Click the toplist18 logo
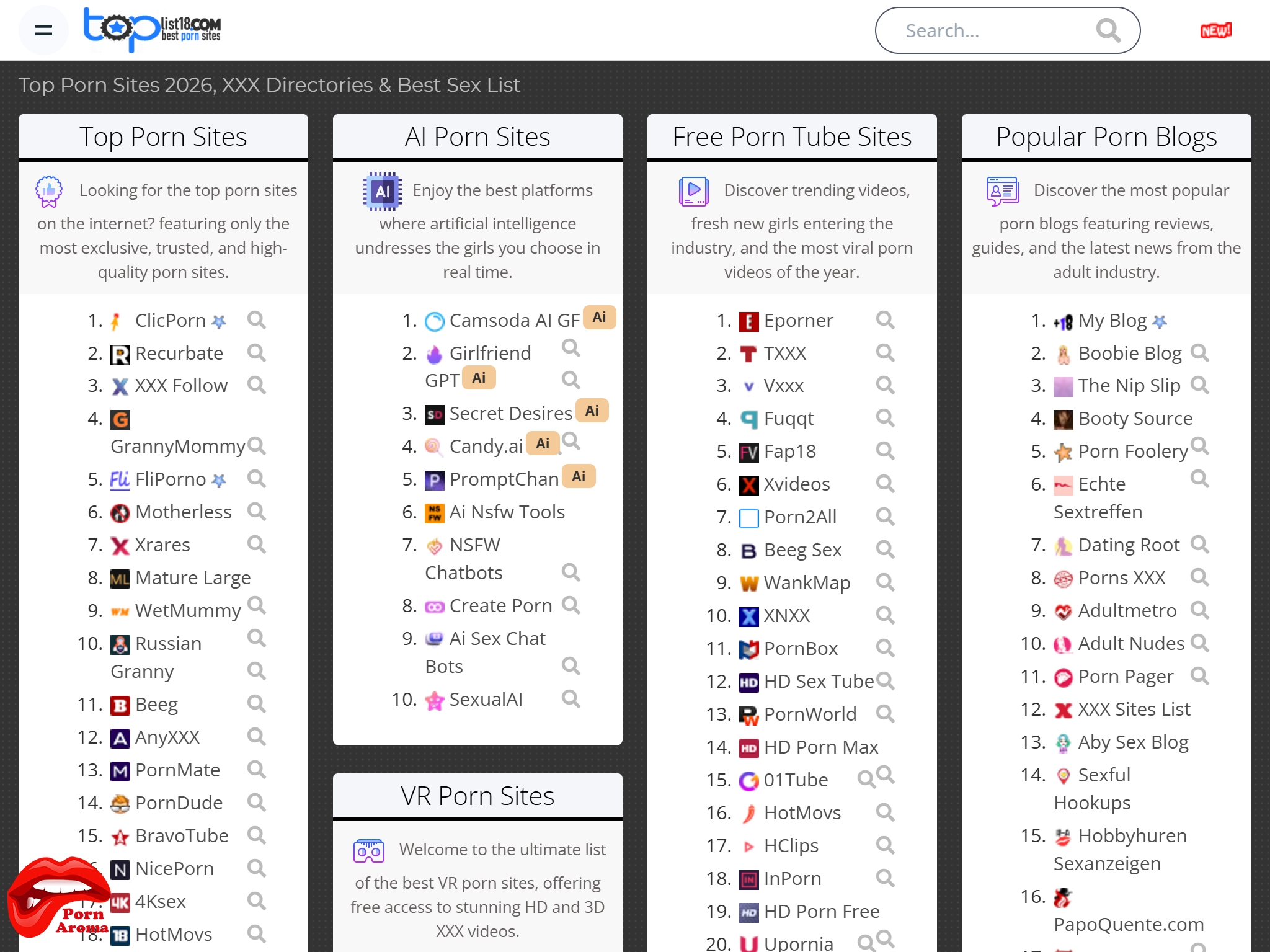This screenshot has height=952, width=1270. pos(153,29)
